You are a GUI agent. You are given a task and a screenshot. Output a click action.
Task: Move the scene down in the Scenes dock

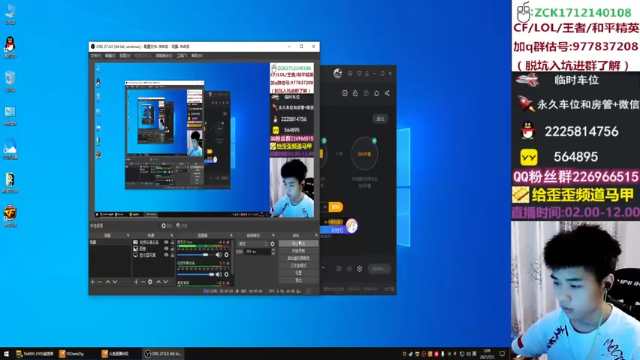pos(115,282)
